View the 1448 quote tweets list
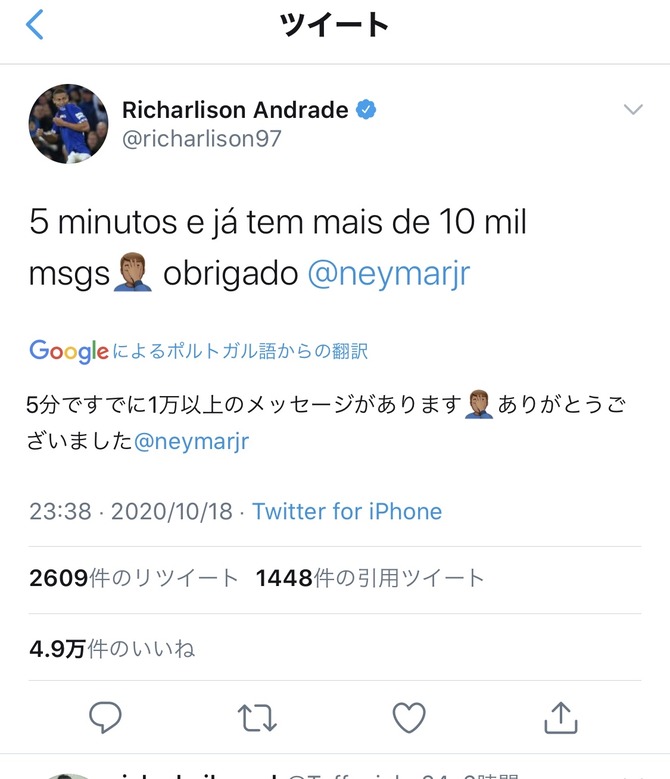Viewport: 670px width, 779px height. click(x=370, y=578)
